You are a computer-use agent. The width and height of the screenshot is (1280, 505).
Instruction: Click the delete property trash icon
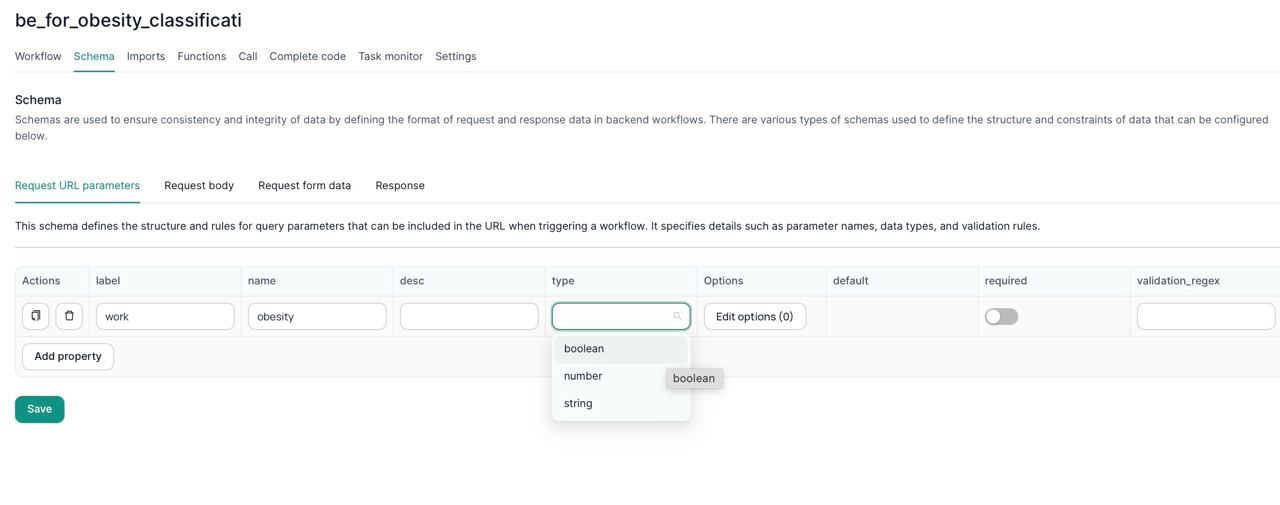pyautogui.click(x=69, y=316)
